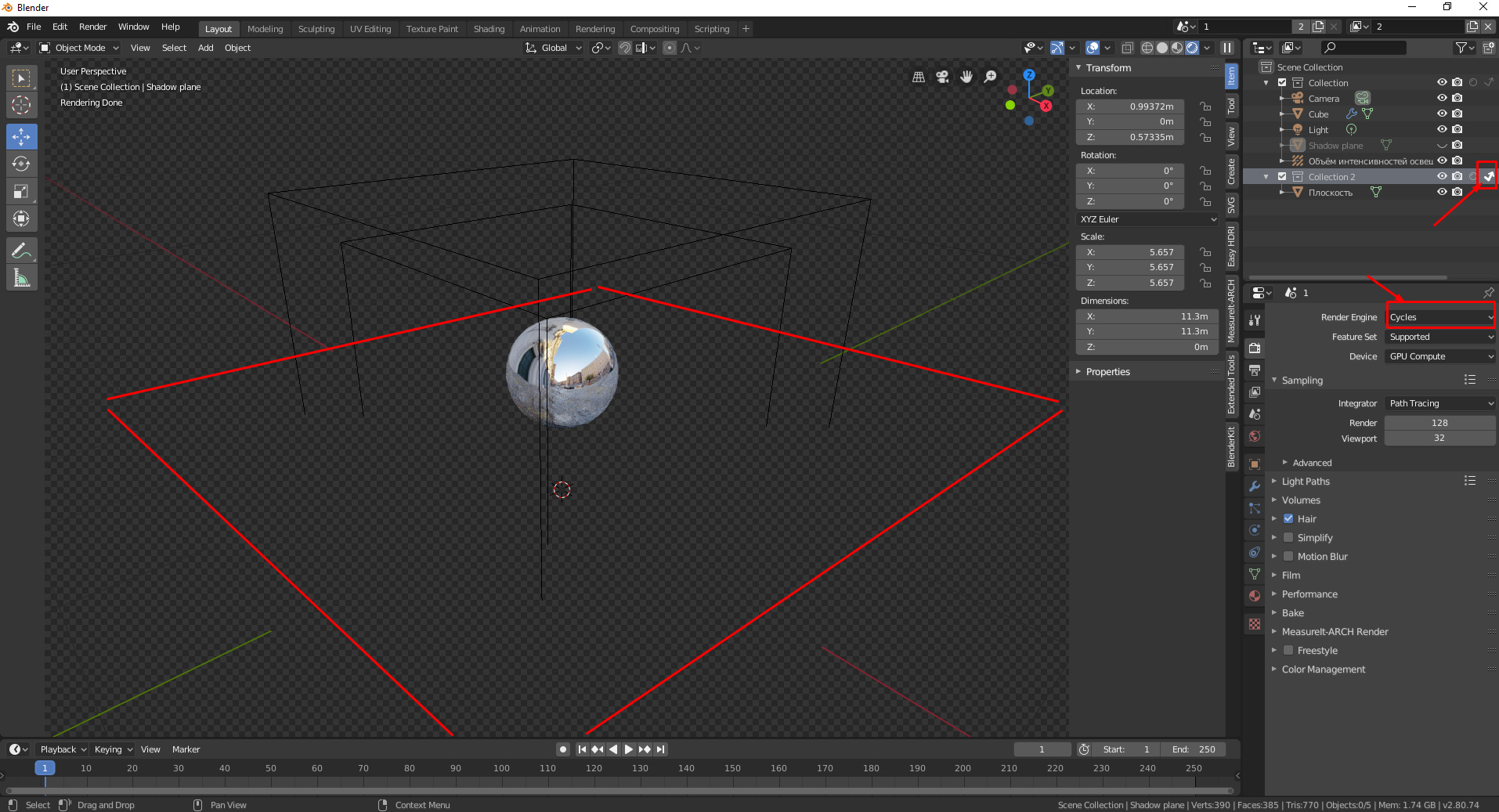Open the Add menu in viewport header
This screenshot has height=812, width=1499.
(205, 48)
